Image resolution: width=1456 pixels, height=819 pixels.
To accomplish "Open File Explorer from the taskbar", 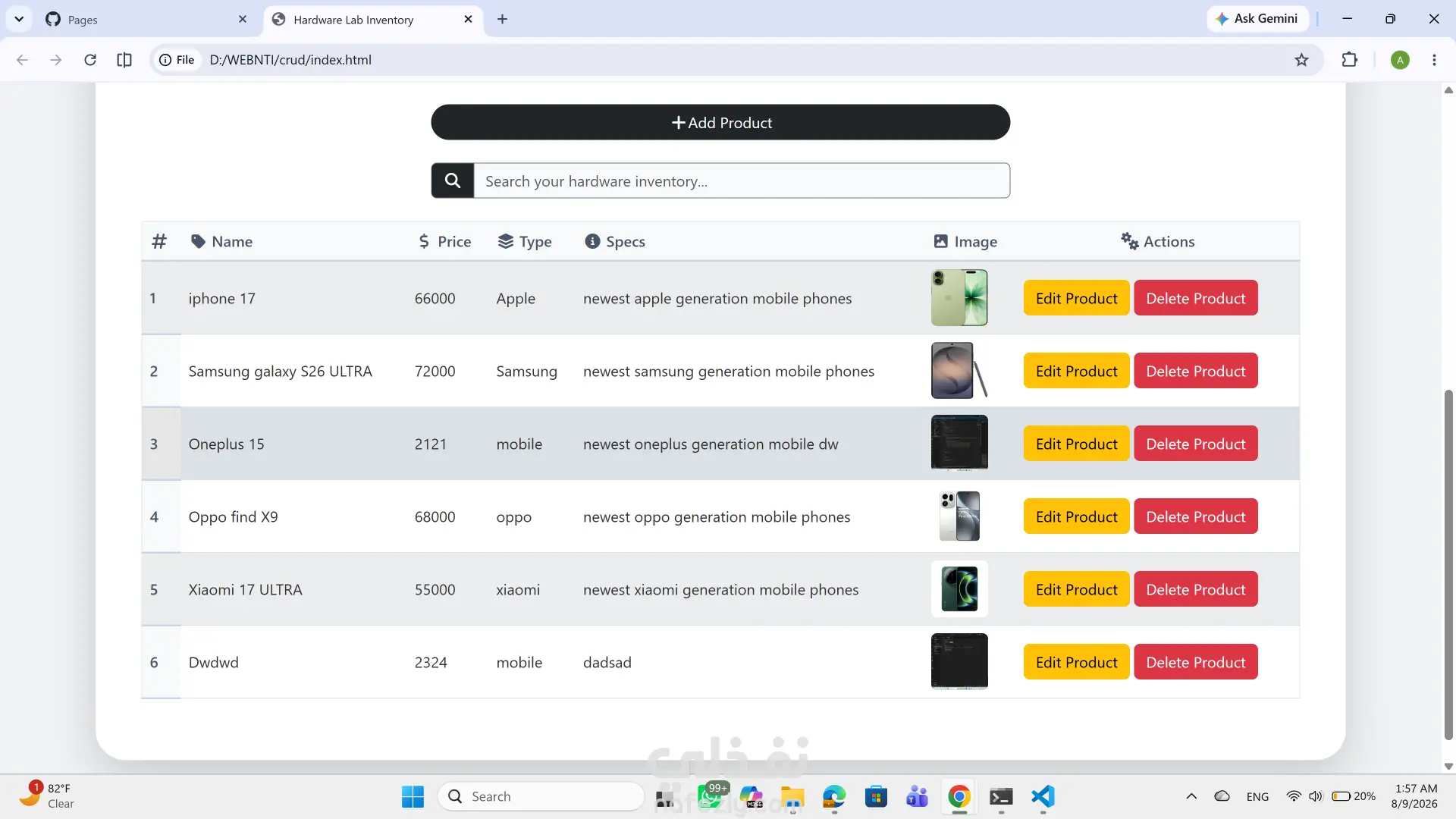I will click(792, 796).
